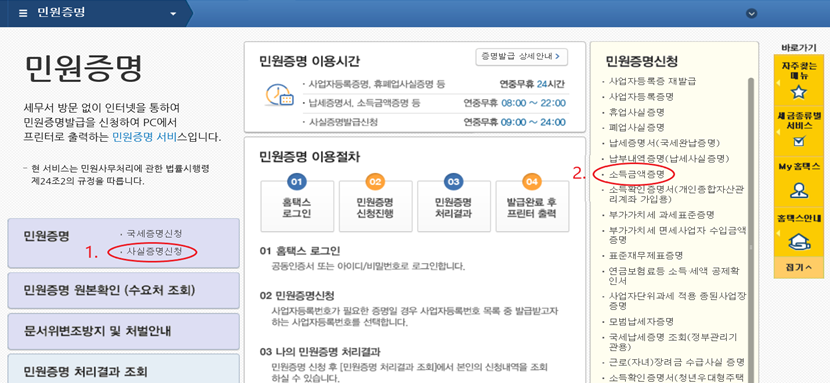Image resolution: width=830 pixels, height=384 pixels.
Task: Select 납세증명서(국세완납증명)
Action: pos(664,143)
